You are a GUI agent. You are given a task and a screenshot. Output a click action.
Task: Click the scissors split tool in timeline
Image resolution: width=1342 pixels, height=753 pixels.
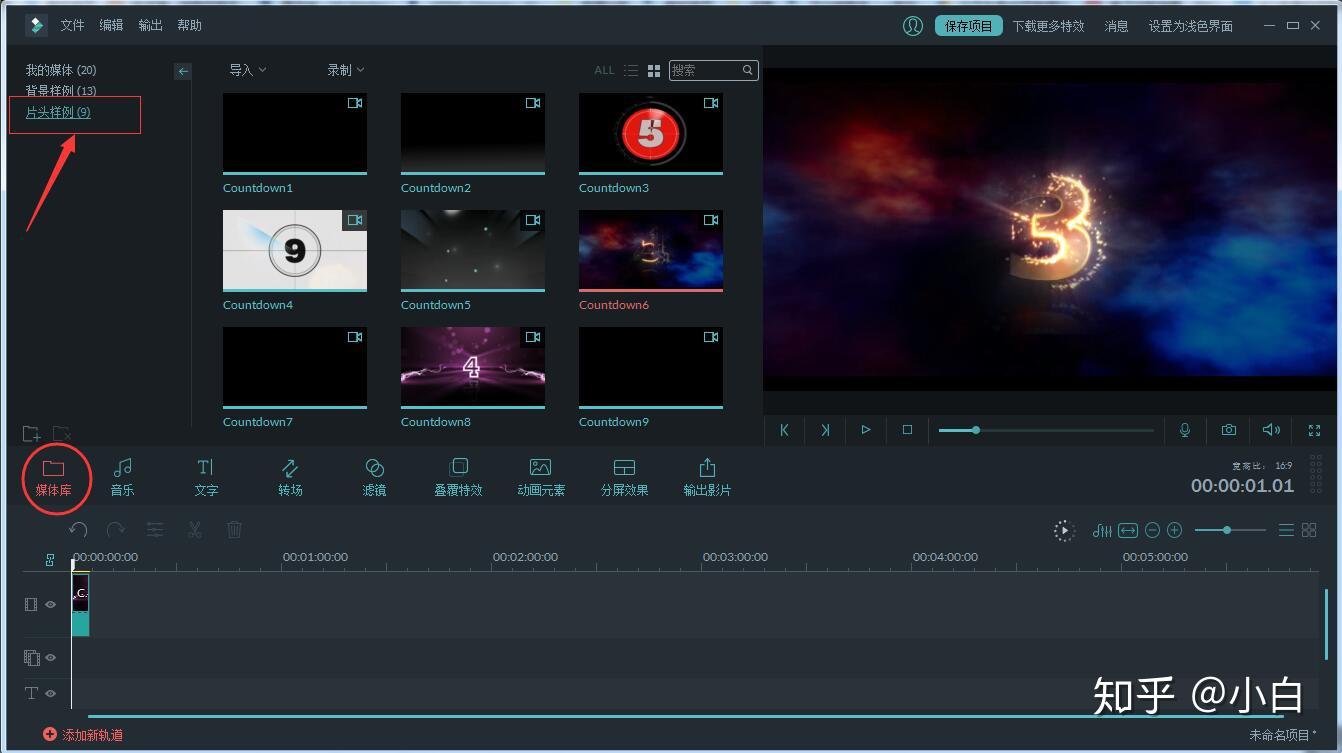195,530
